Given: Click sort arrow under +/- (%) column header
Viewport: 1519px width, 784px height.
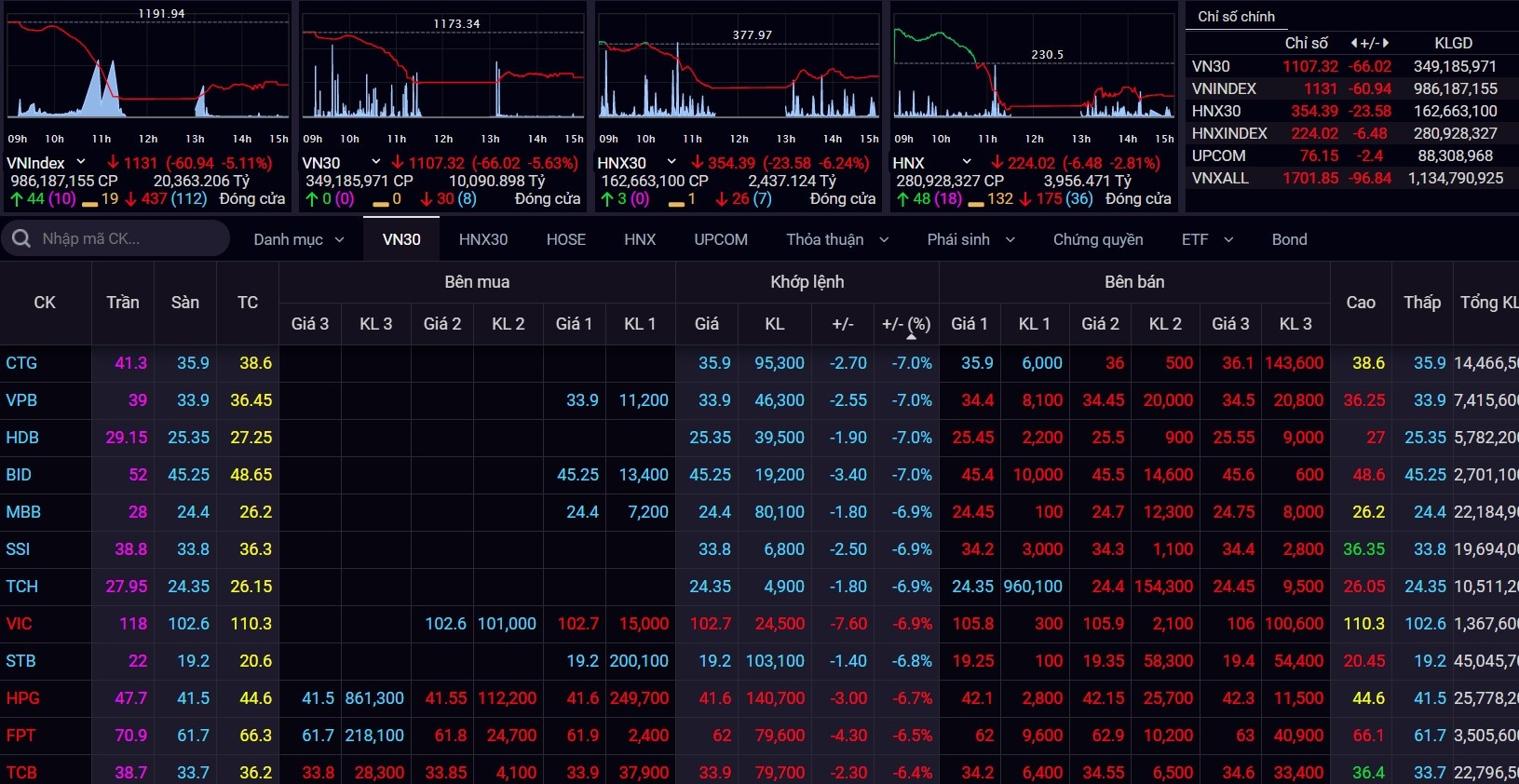Looking at the screenshot, I should click(911, 336).
